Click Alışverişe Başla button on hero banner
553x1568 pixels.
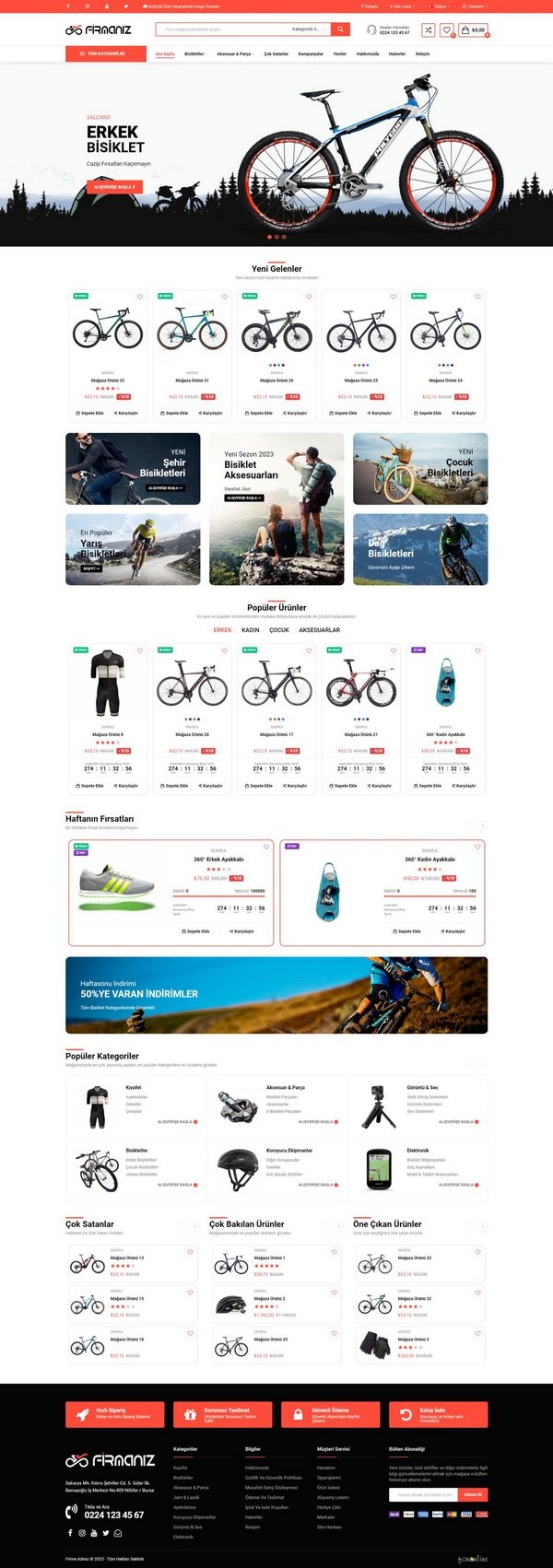114,187
